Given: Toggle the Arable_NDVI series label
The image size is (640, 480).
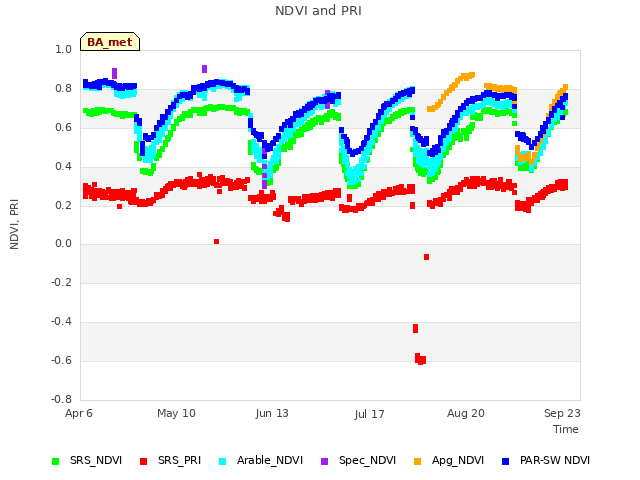Looking at the screenshot, I should (270, 460).
